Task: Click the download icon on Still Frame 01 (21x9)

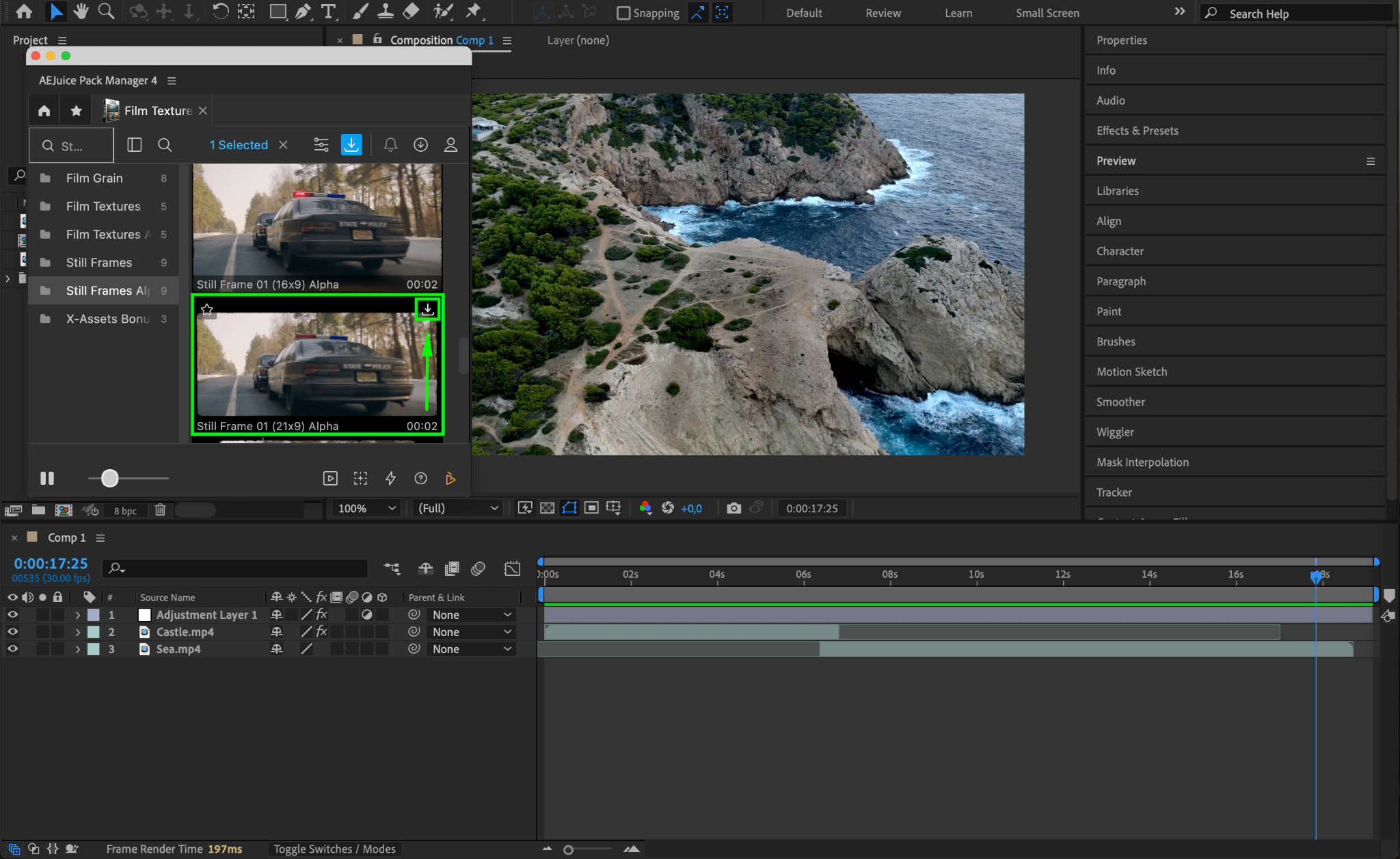Action: click(x=428, y=309)
